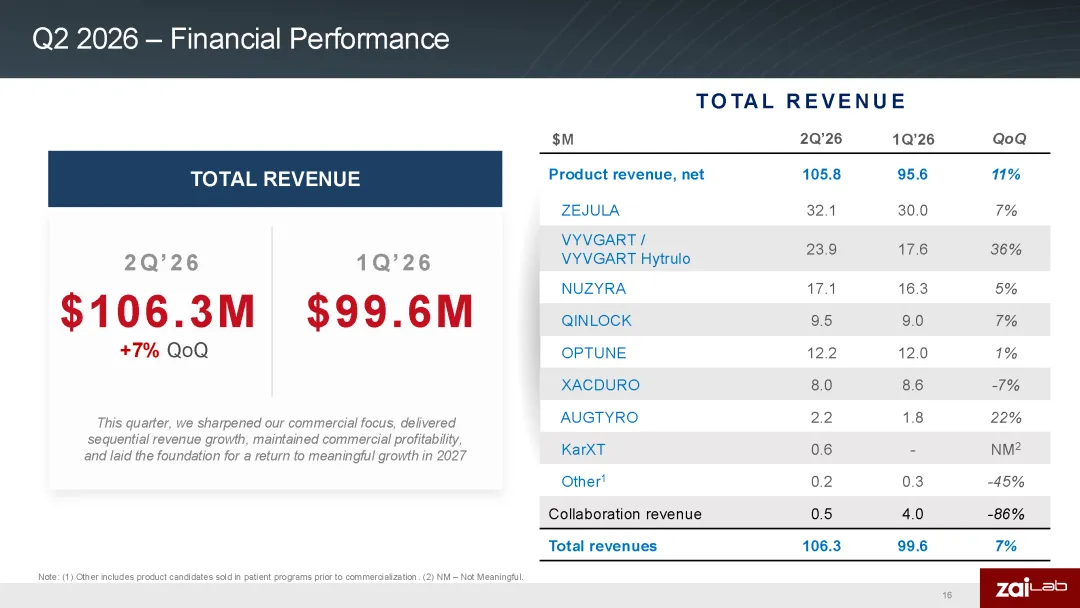Click the footnote text at slide bottom

(x=281, y=577)
